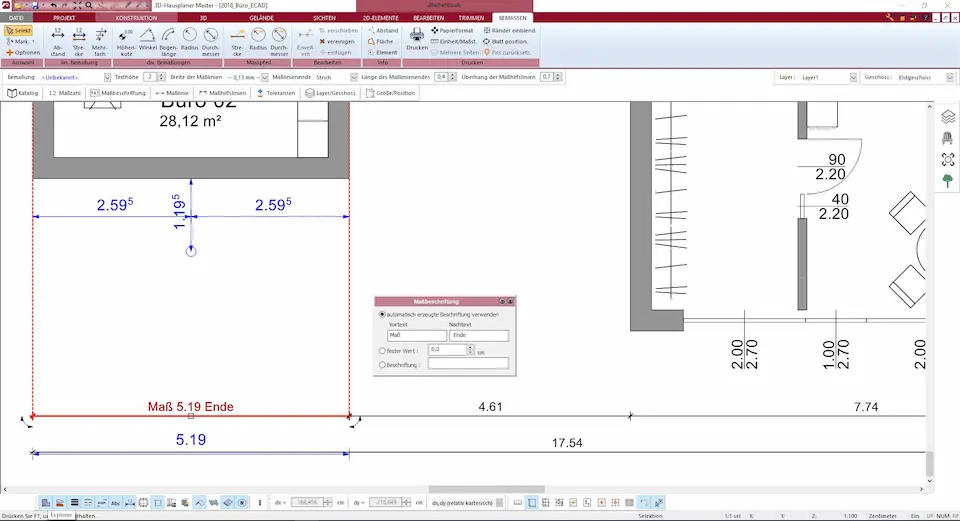This screenshot has height=521, width=960.
Task: Click the fit-to-screen arrows icon in title bar
Action: click(x=77, y=5)
